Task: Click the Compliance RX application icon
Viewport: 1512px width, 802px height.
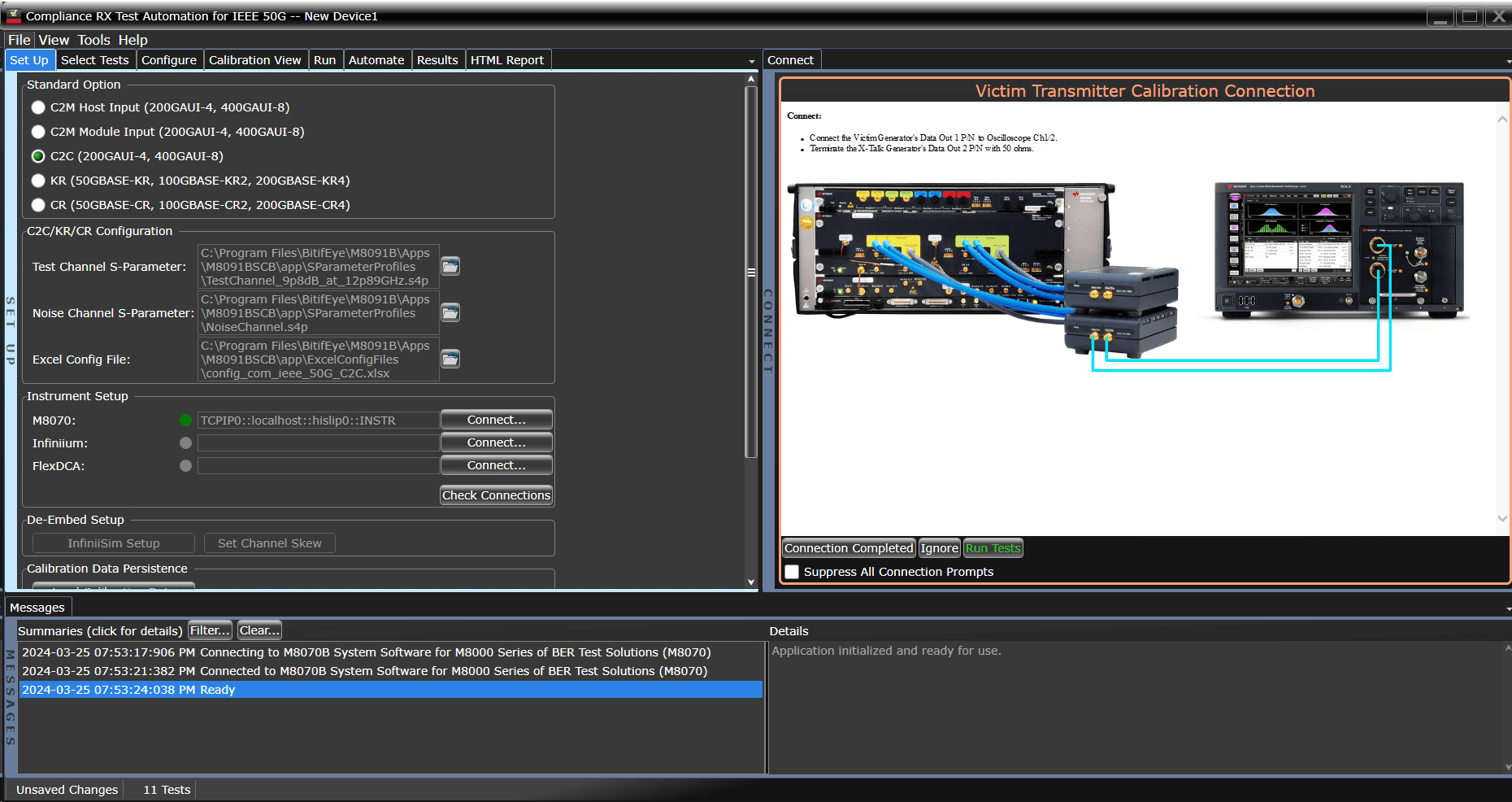Action: click(x=12, y=15)
